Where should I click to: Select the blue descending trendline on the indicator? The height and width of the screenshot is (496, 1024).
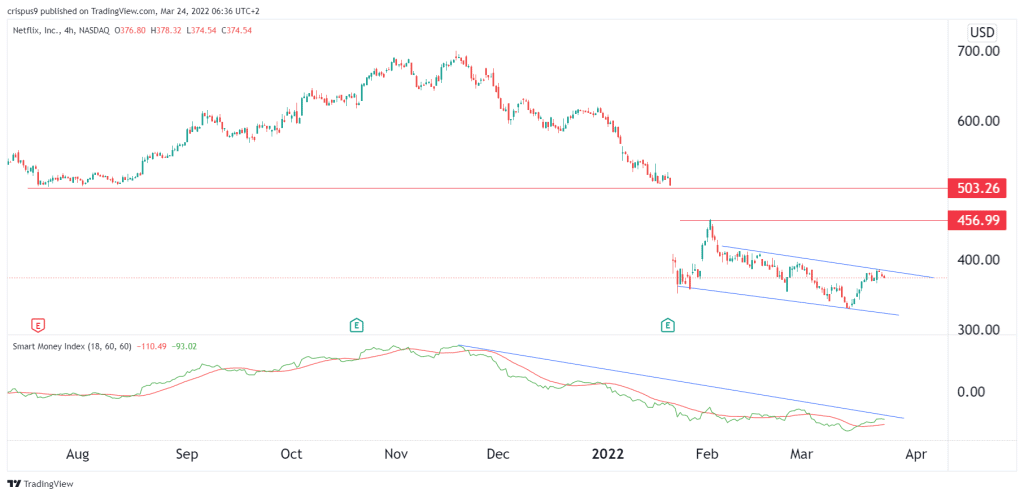[681, 382]
